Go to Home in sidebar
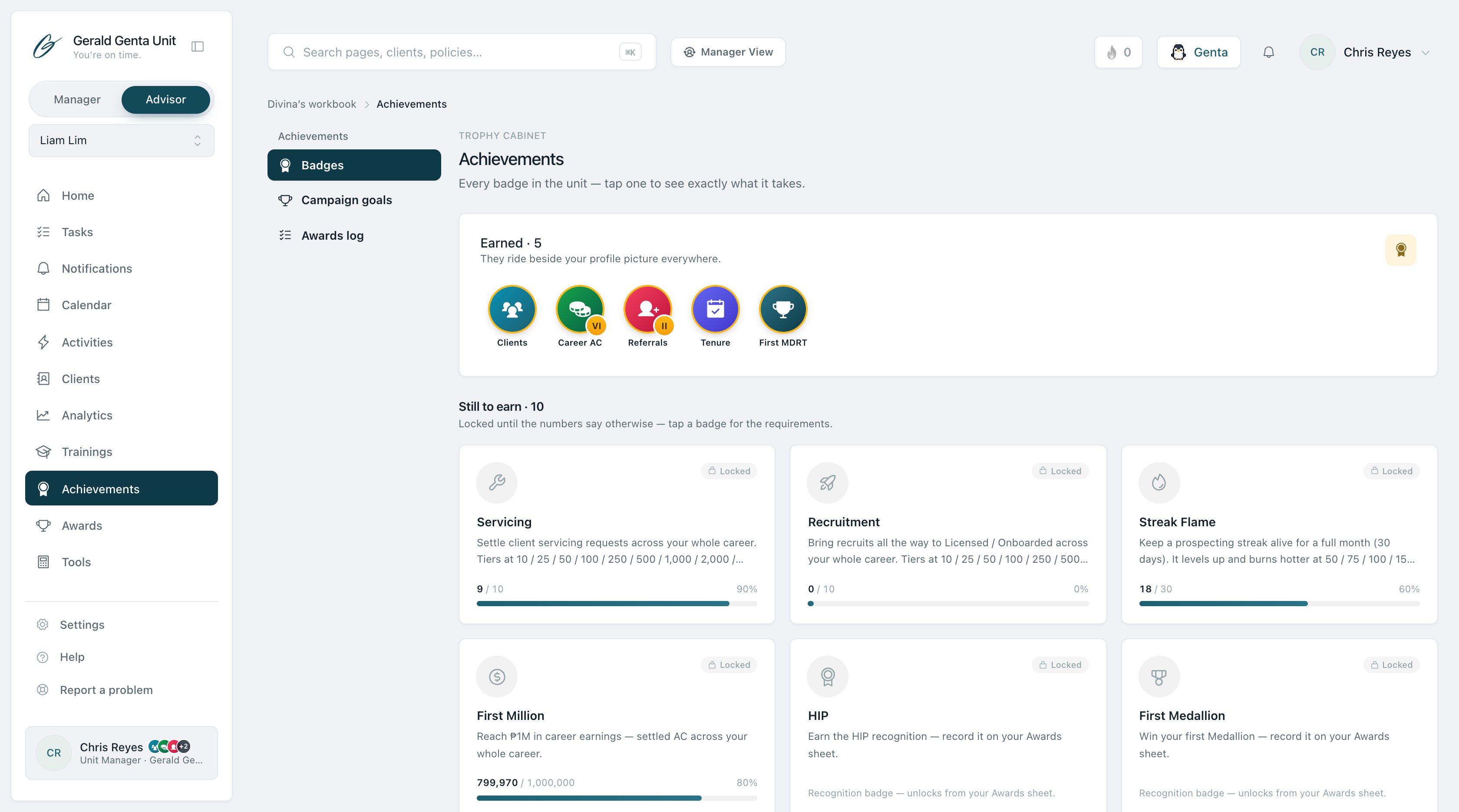 (121, 195)
